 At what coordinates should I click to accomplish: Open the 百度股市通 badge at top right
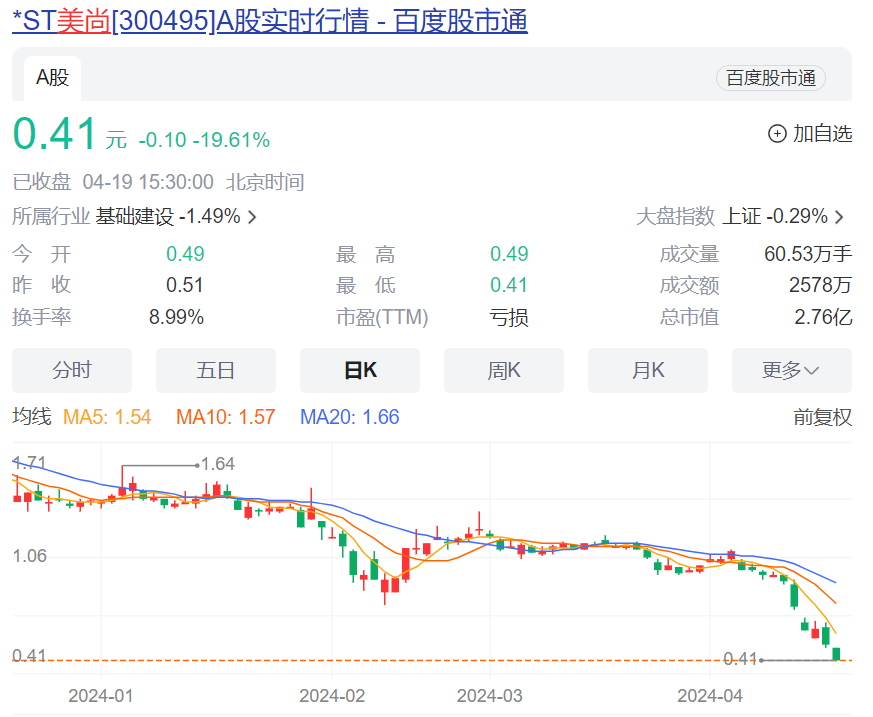770,77
